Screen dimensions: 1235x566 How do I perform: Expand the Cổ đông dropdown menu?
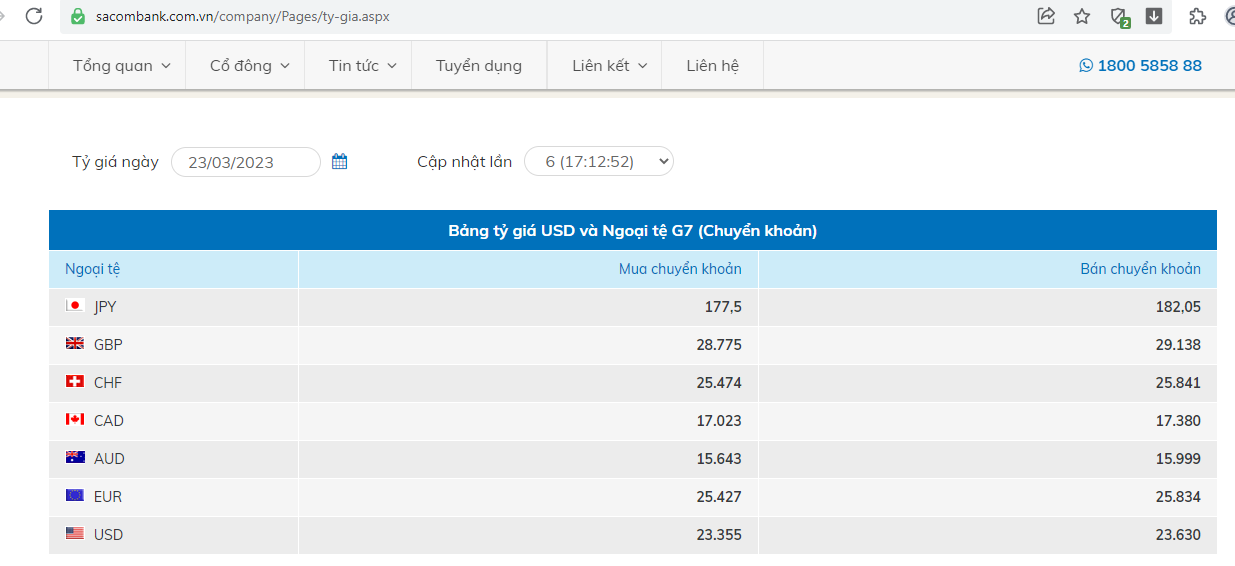tap(249, 66)
